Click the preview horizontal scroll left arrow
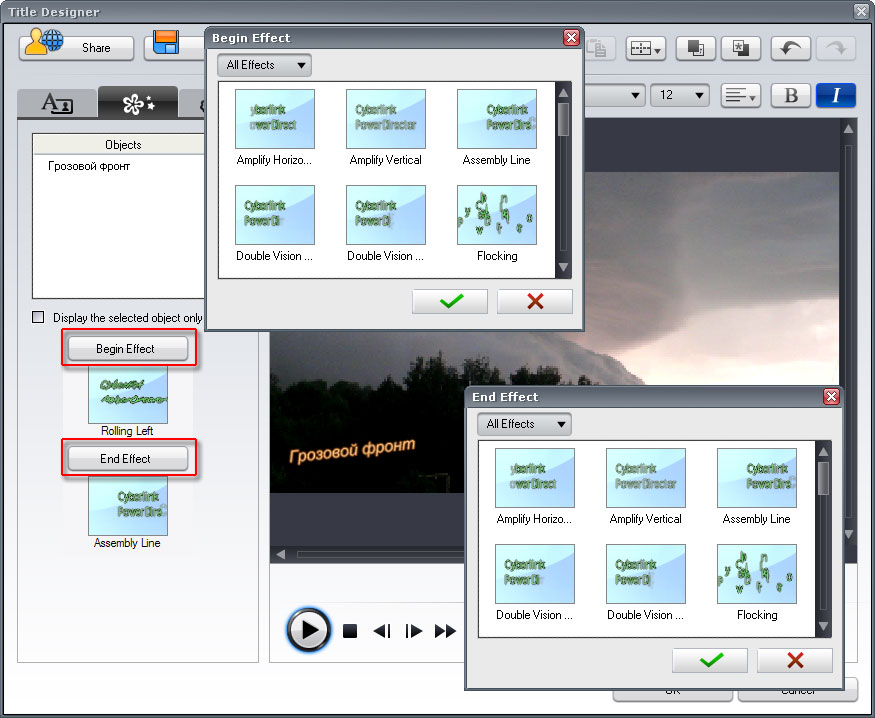 281,554
